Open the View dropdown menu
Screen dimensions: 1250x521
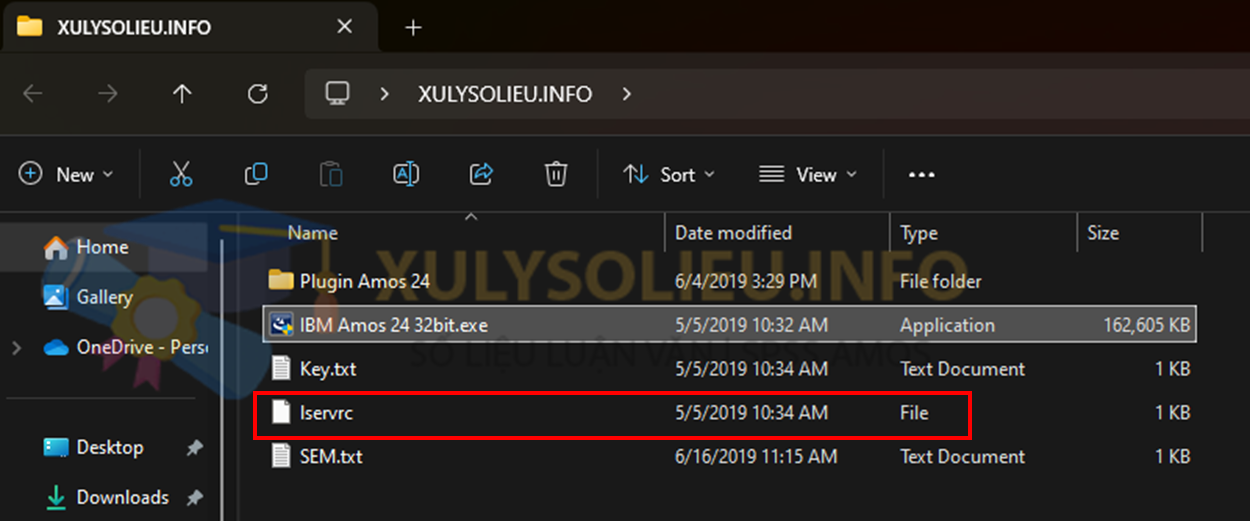[x=808, y=174]
